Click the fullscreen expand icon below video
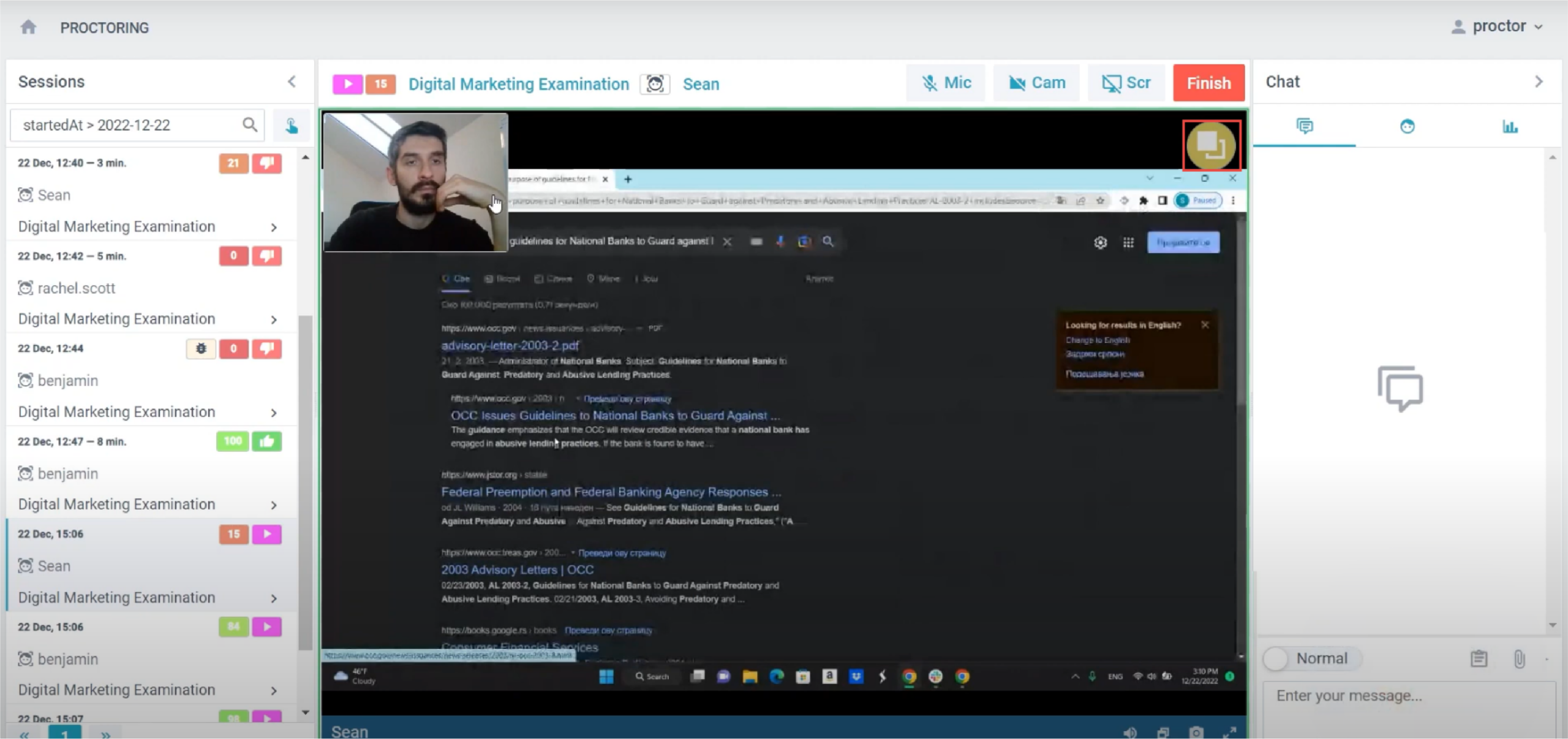 (1229, 732)
